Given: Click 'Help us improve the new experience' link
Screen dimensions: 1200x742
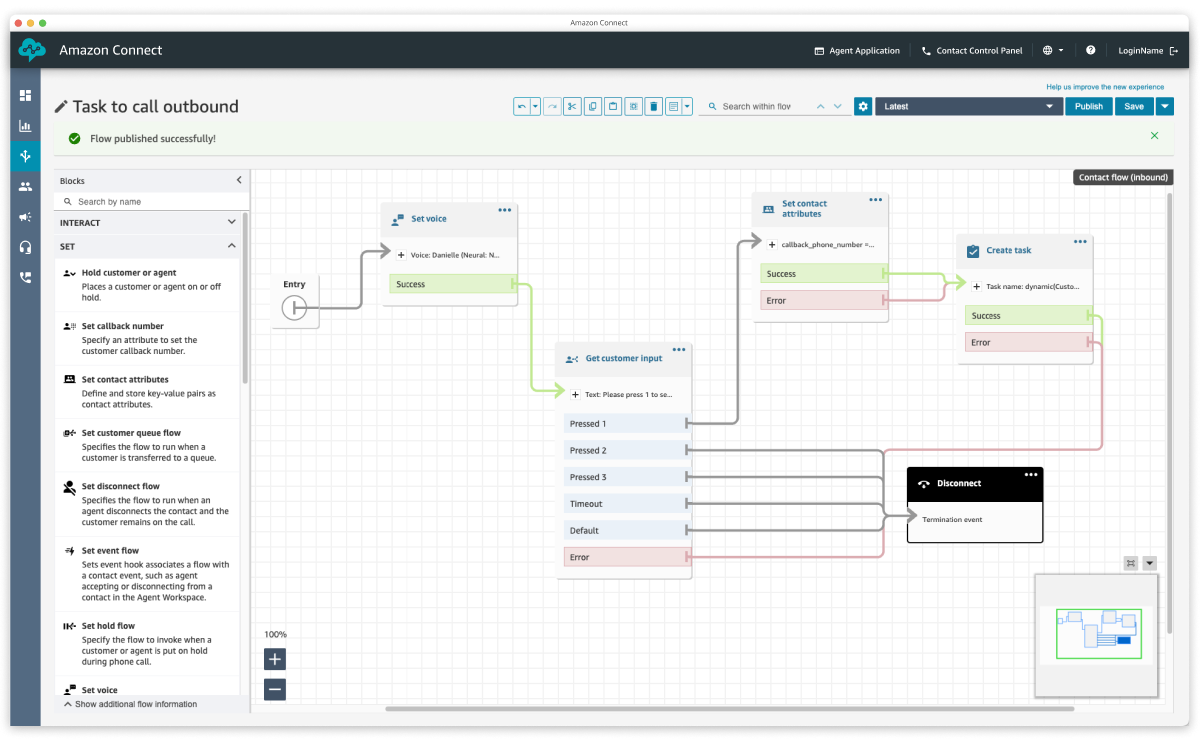Looking at the screenshot, I should point(1104,87).
